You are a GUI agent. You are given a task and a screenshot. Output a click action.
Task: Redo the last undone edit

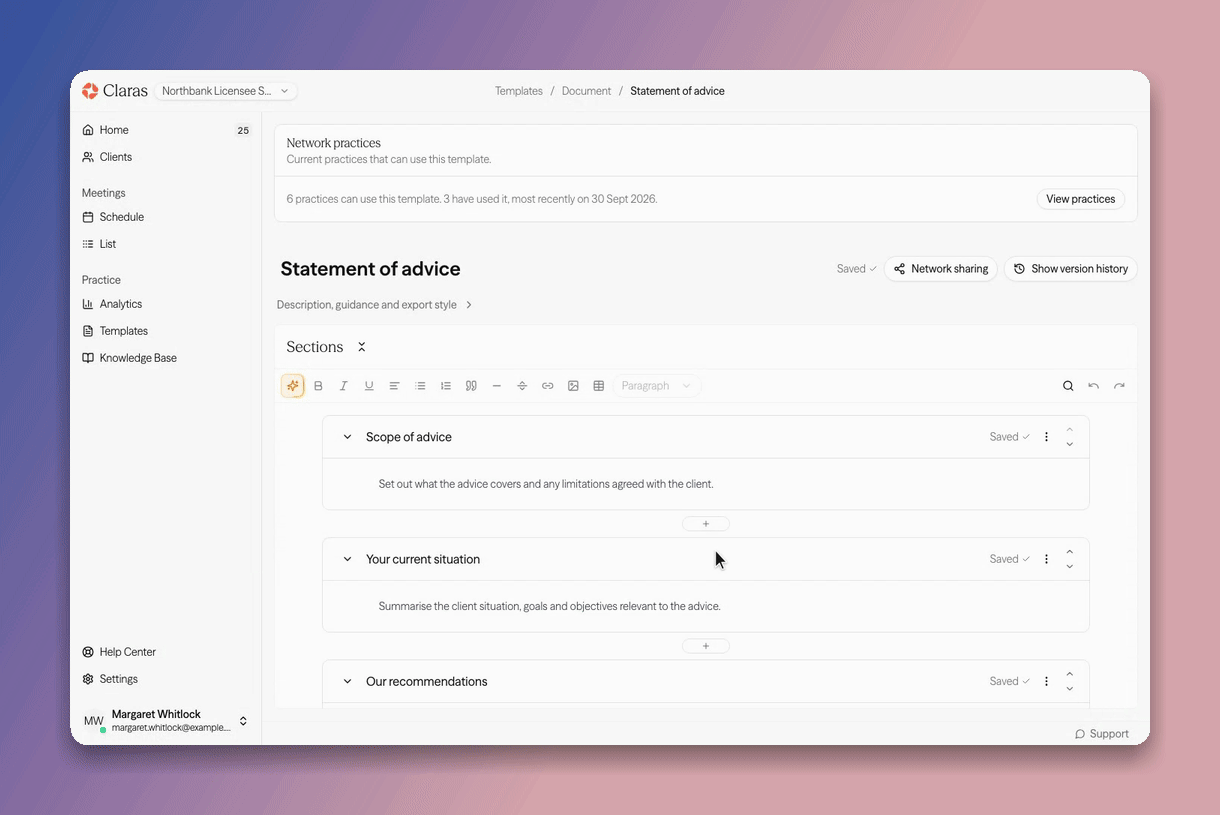point(1119,386)
